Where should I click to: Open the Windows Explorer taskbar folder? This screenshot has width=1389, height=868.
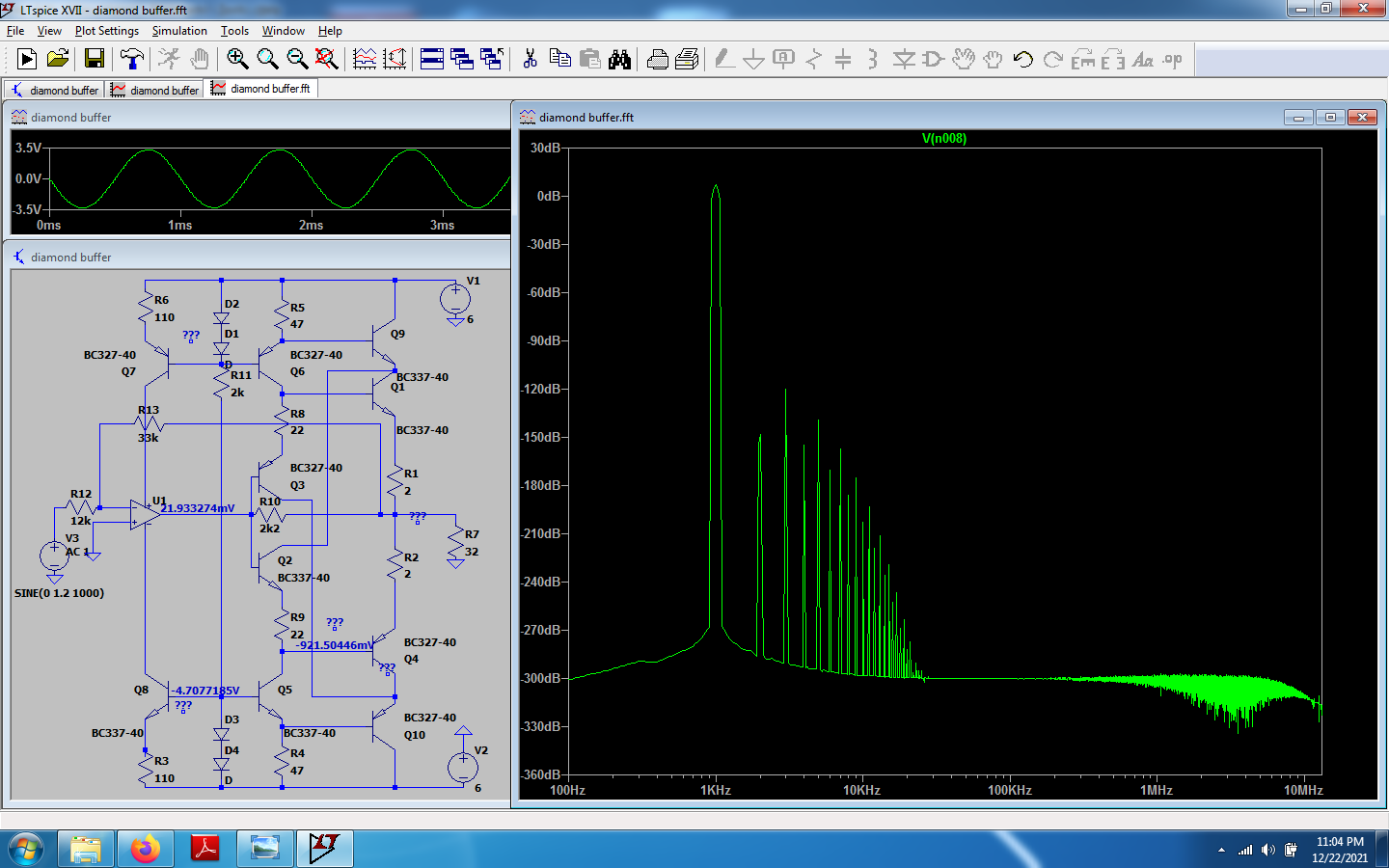pos(86,849)
